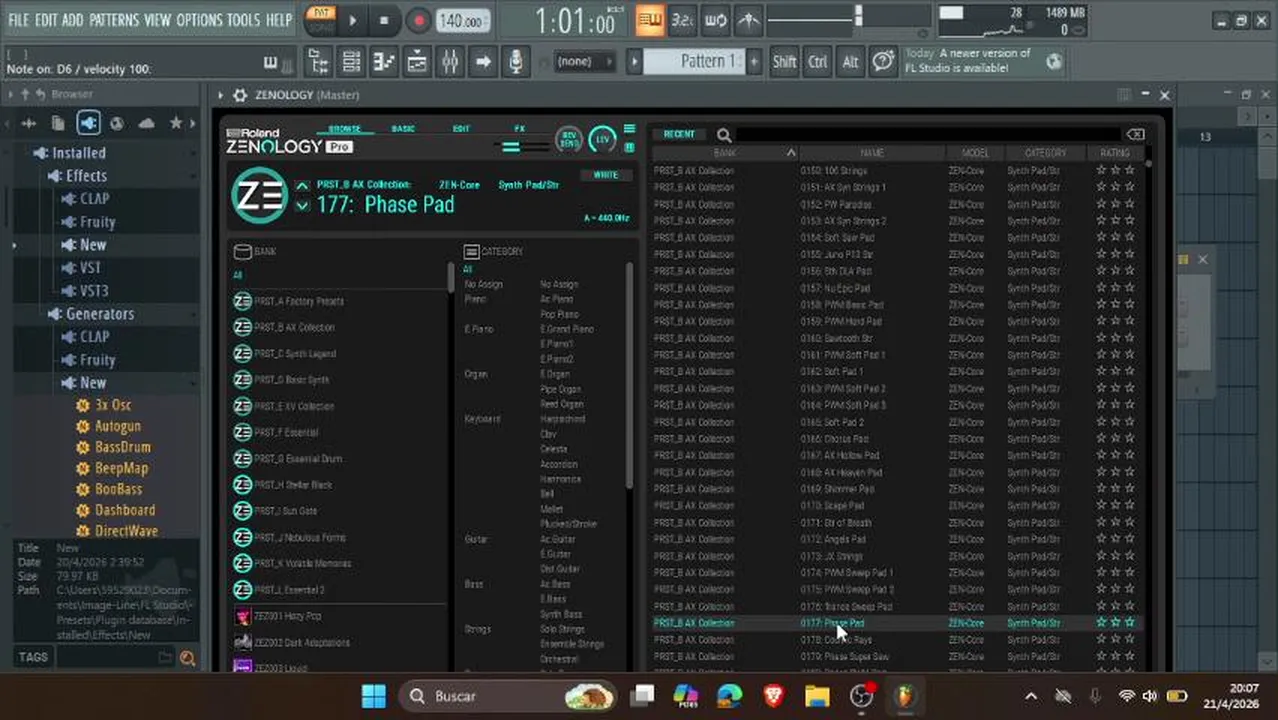Click the microphone recording icon
The image size is (1278, 720).
[515, 62]
